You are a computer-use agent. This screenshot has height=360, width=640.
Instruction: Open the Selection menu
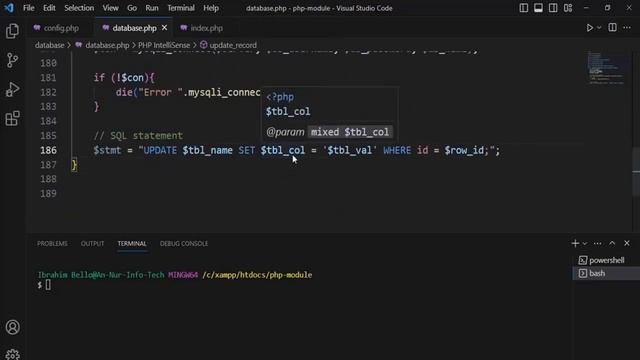pyautogui.click(x=79, y=8)
